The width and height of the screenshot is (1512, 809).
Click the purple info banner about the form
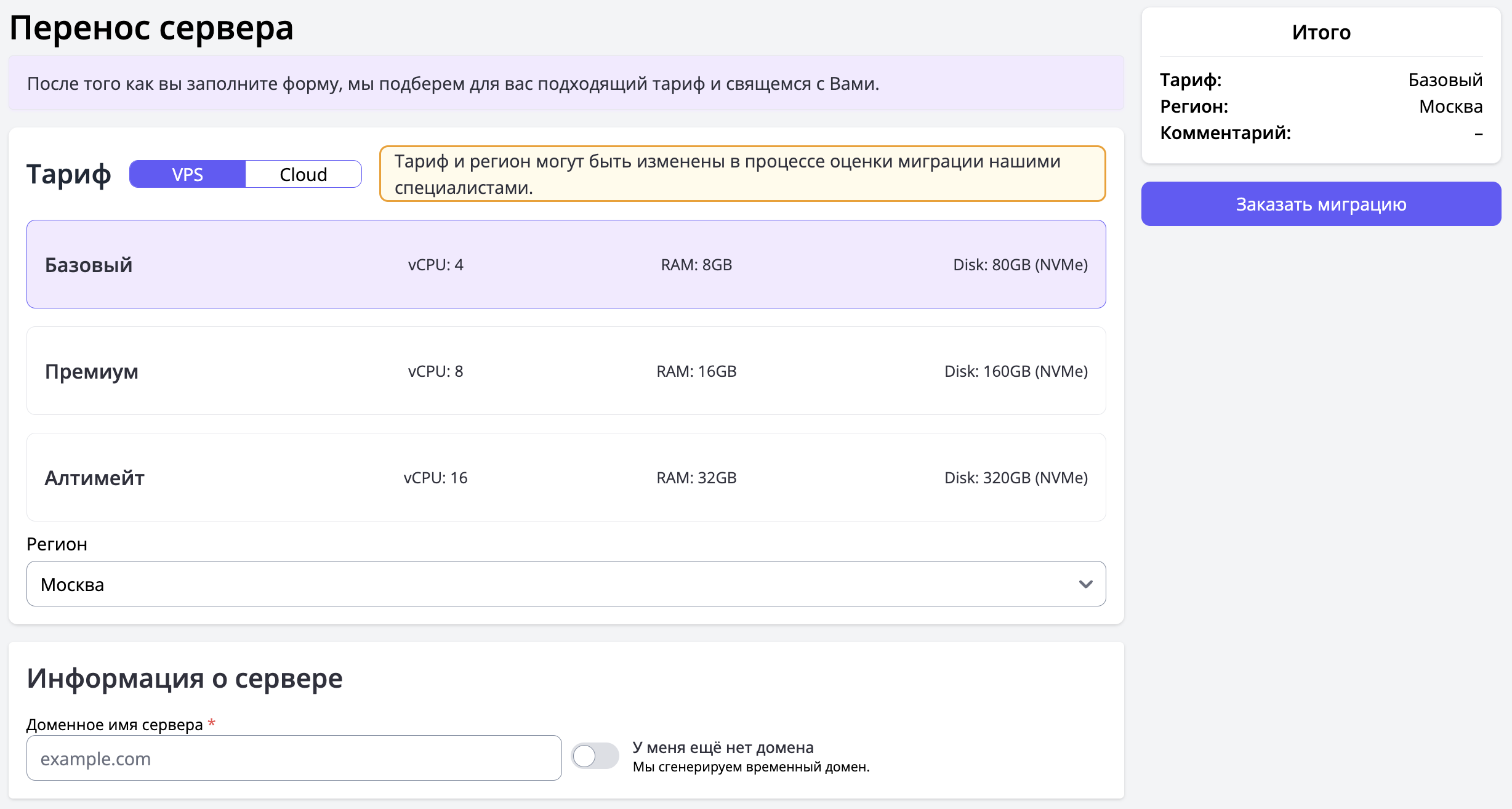(566, 83)
